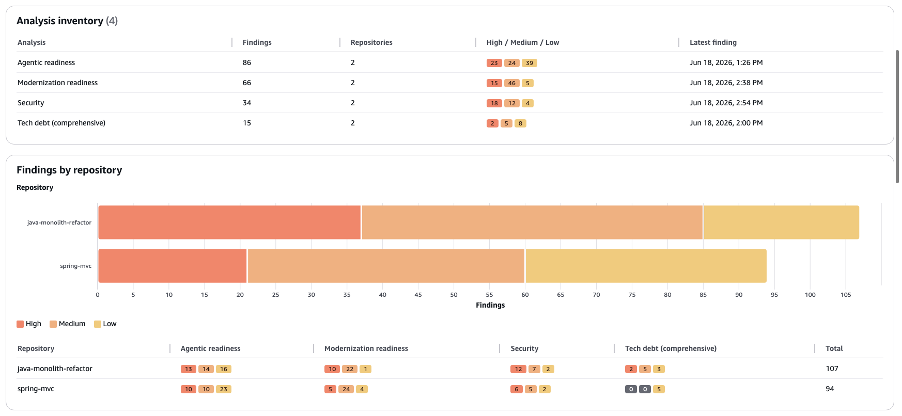Click the Modernization readiness analysis row name
The image size is (902, 416).
(x=58, y=83)
